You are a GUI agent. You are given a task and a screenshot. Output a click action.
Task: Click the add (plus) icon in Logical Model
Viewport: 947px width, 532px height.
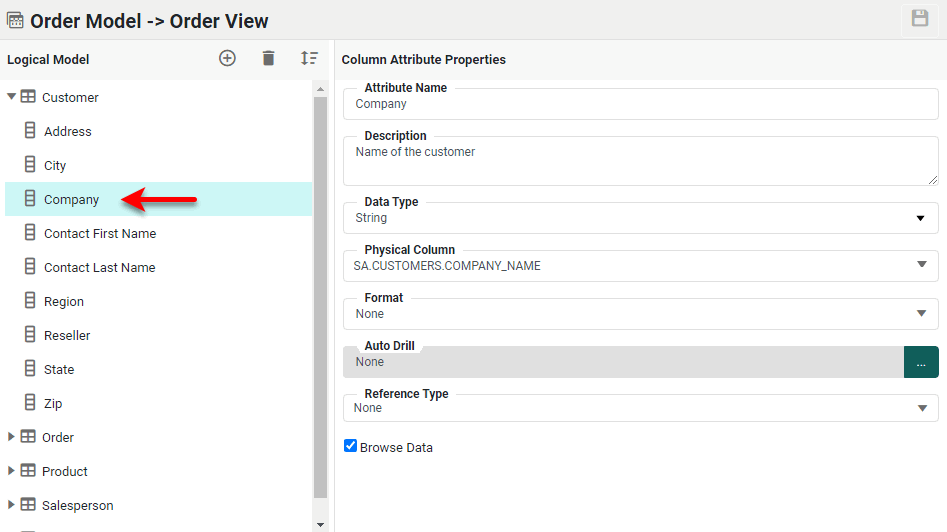[x=227, y=59]
